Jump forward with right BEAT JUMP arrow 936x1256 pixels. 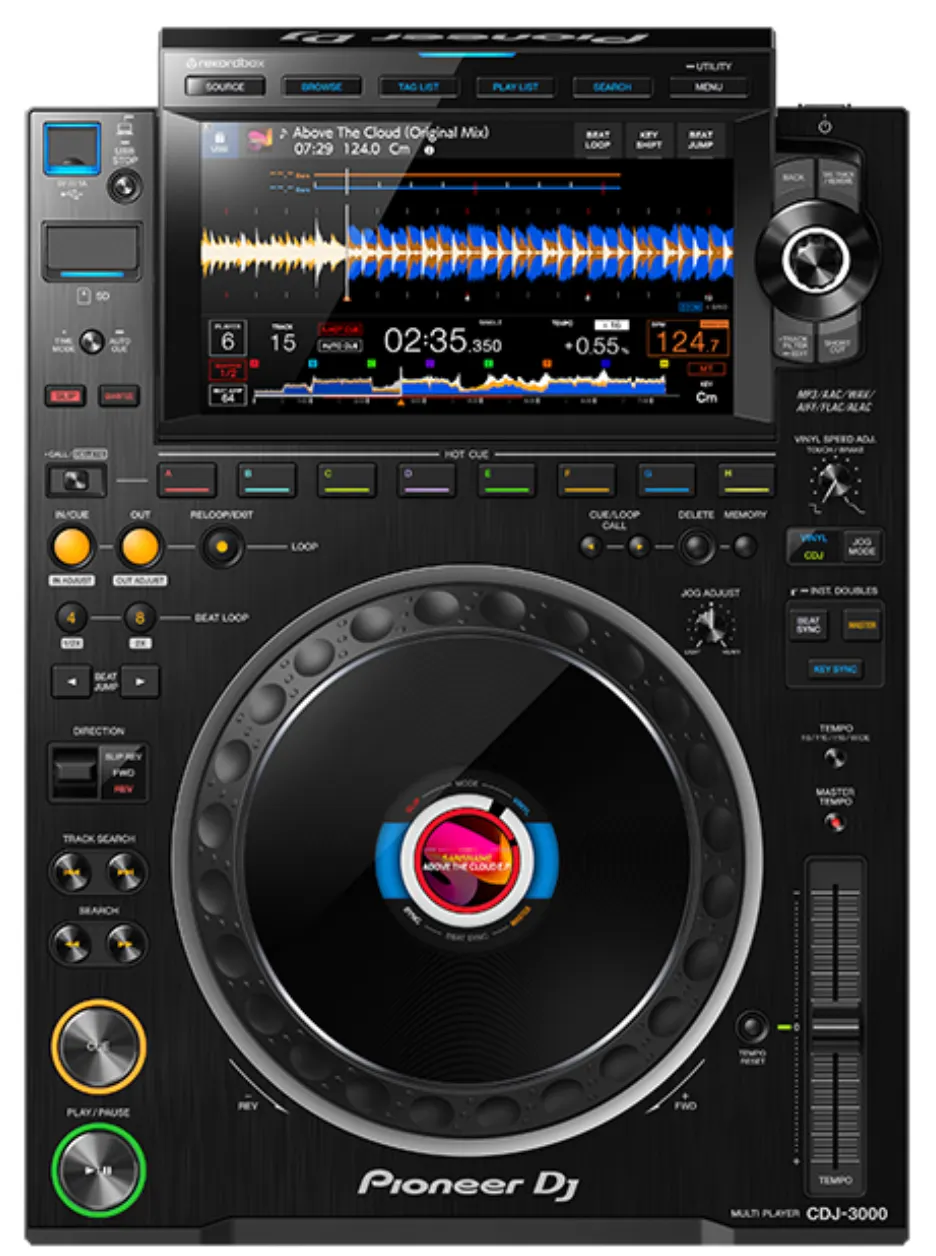coord(141,683)
